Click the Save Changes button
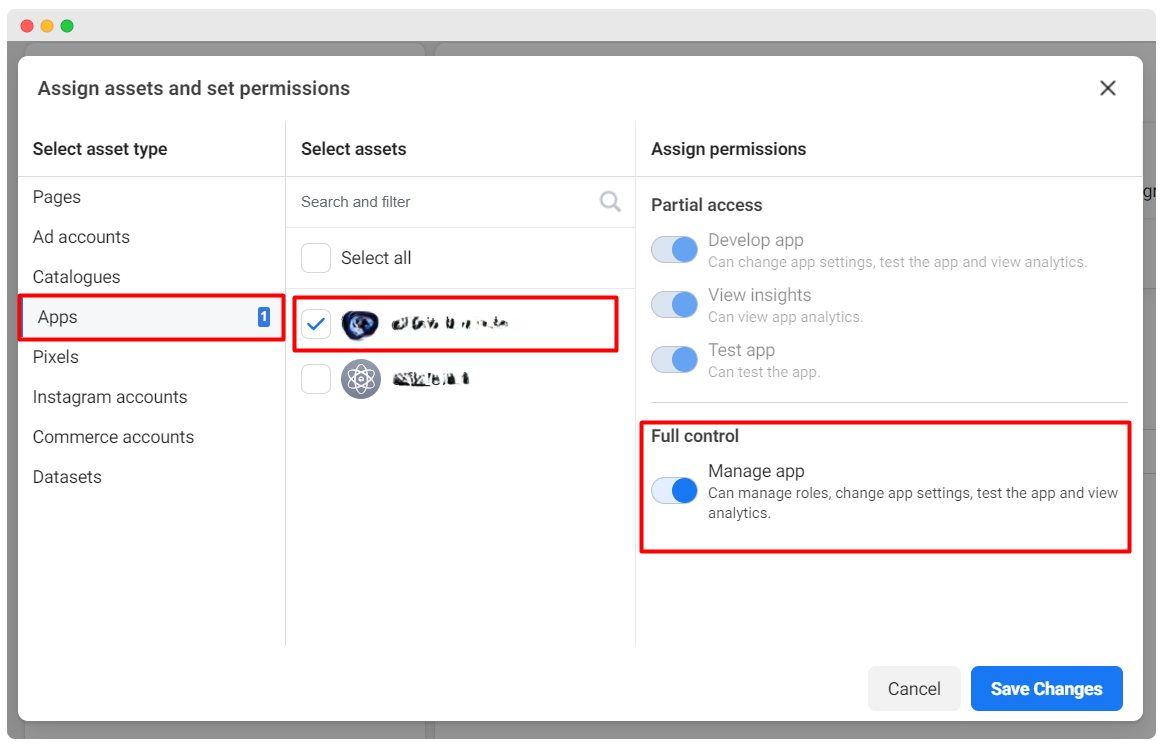 pyautogui.click(x=1046, y=688)
